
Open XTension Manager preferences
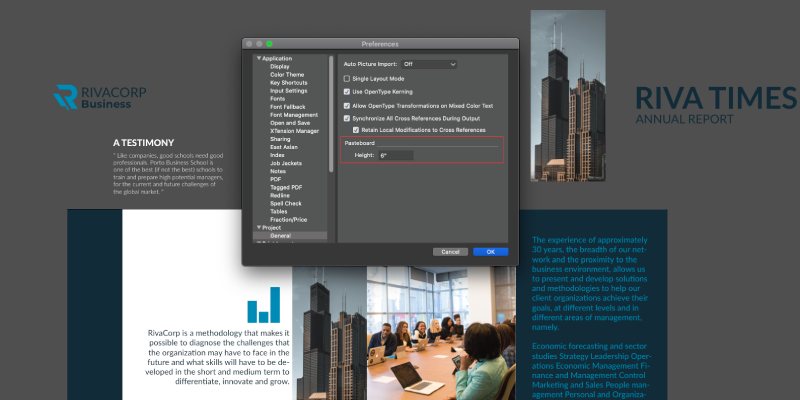click(x=294, y=131)
